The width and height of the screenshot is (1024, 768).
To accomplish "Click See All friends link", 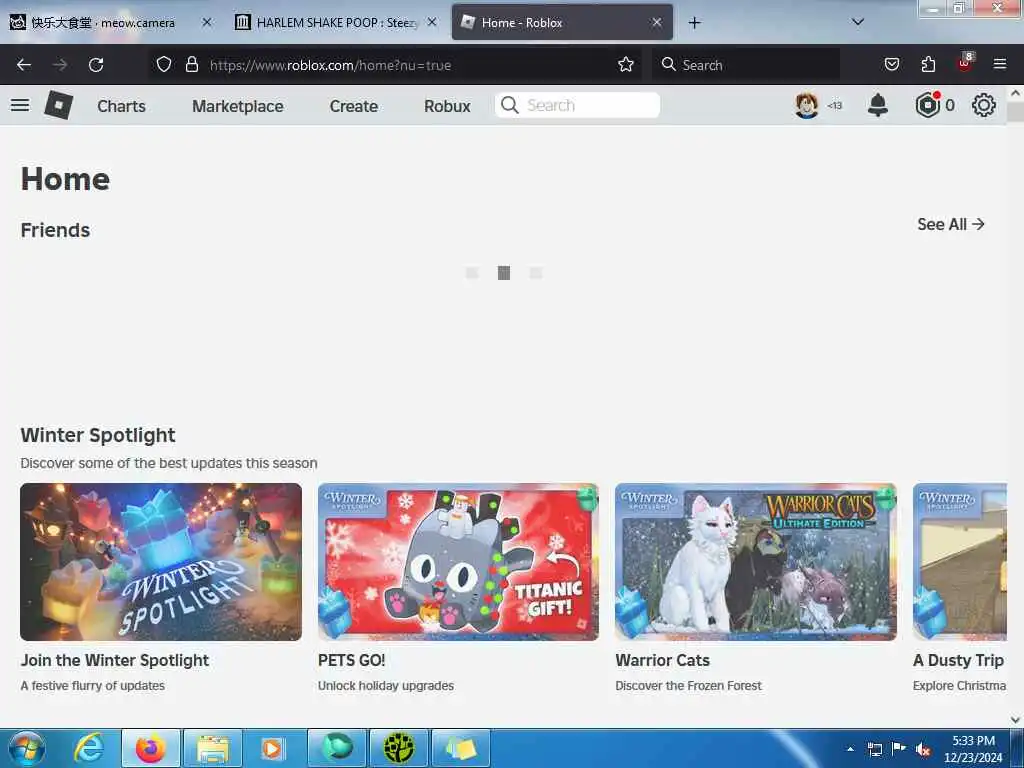I will pyautogui.click(x=950, y=225).
